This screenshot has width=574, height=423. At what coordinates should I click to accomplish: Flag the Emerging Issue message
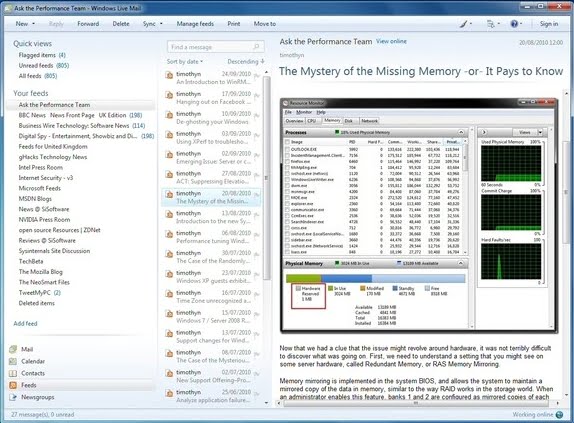[257, 156]
